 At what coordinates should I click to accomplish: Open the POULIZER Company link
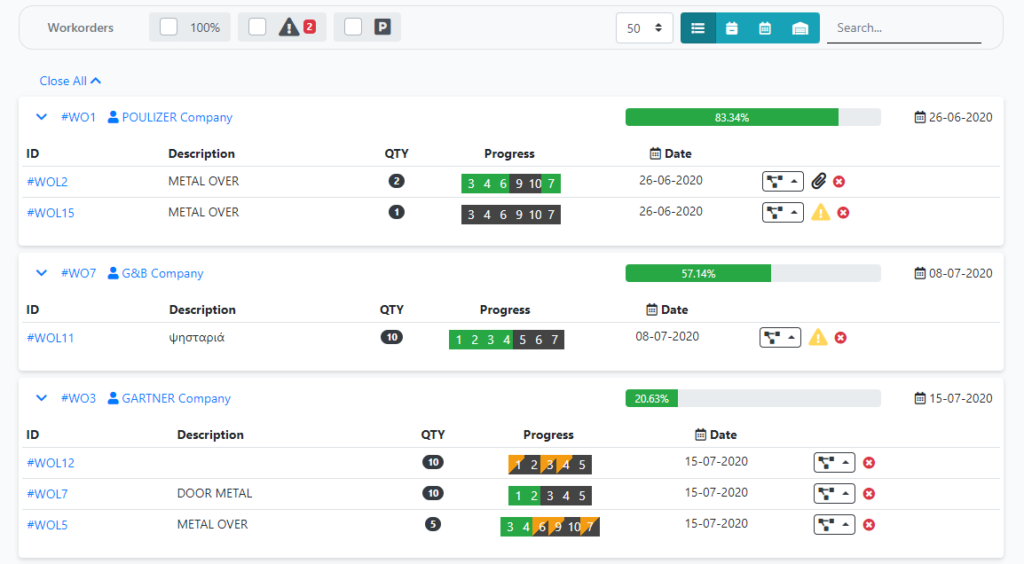[x=176, y=117]
